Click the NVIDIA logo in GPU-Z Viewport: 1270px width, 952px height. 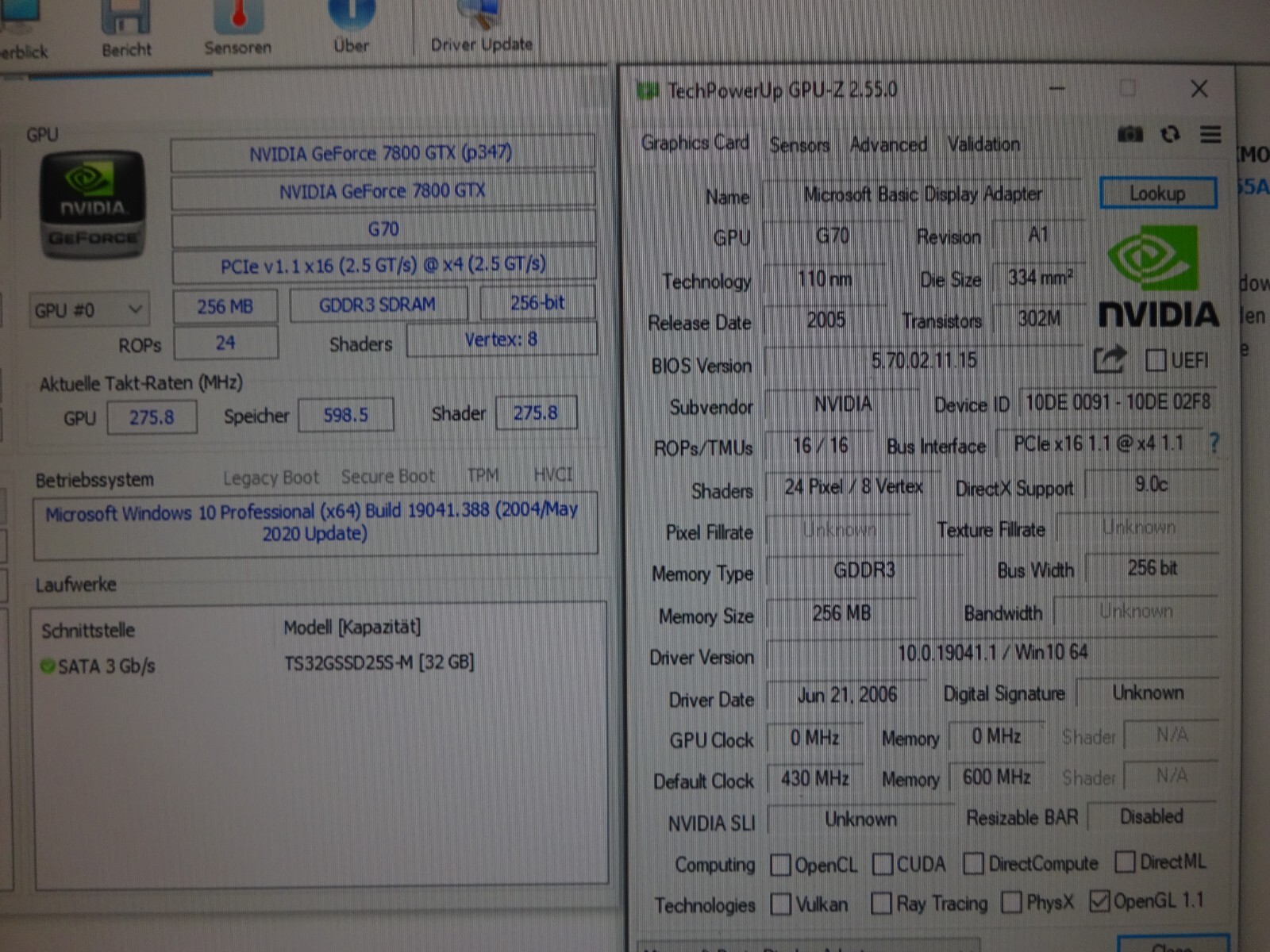(x=1157, y=276)
